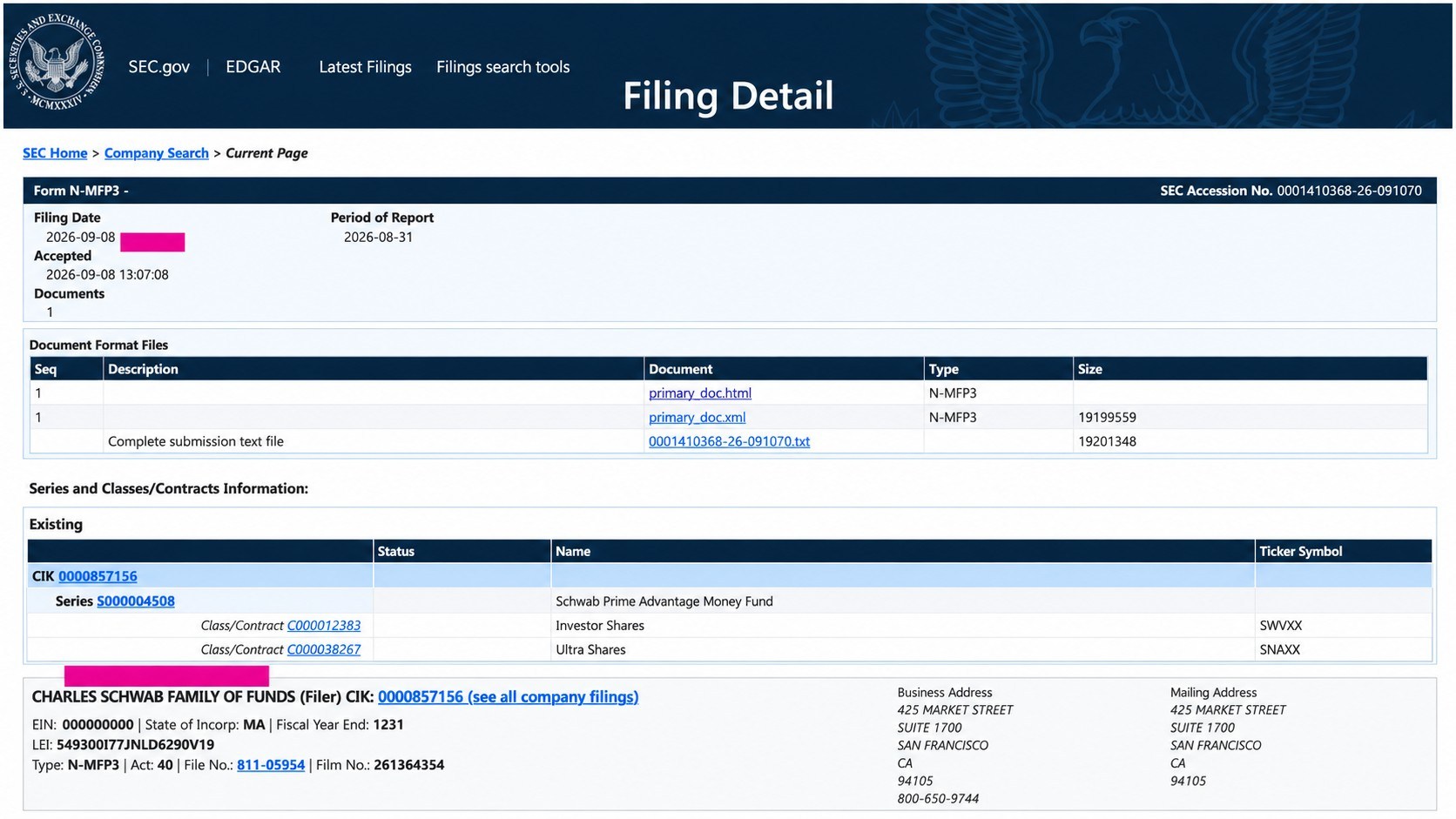
Task: Open the 0001410368-26-091070.txt submission file
Action: (x=729, y=441)
